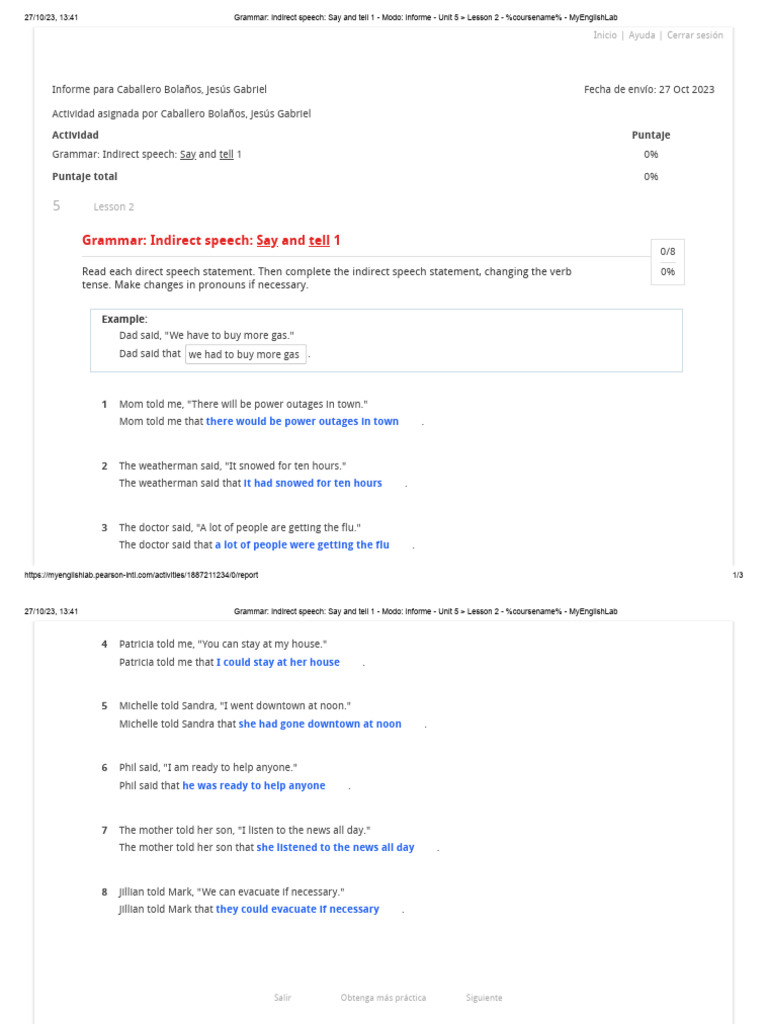This screenshot has width=768, height=1024.
Task: Click the example answer input field
Action: pyautogui.click(x=245, y=355)
